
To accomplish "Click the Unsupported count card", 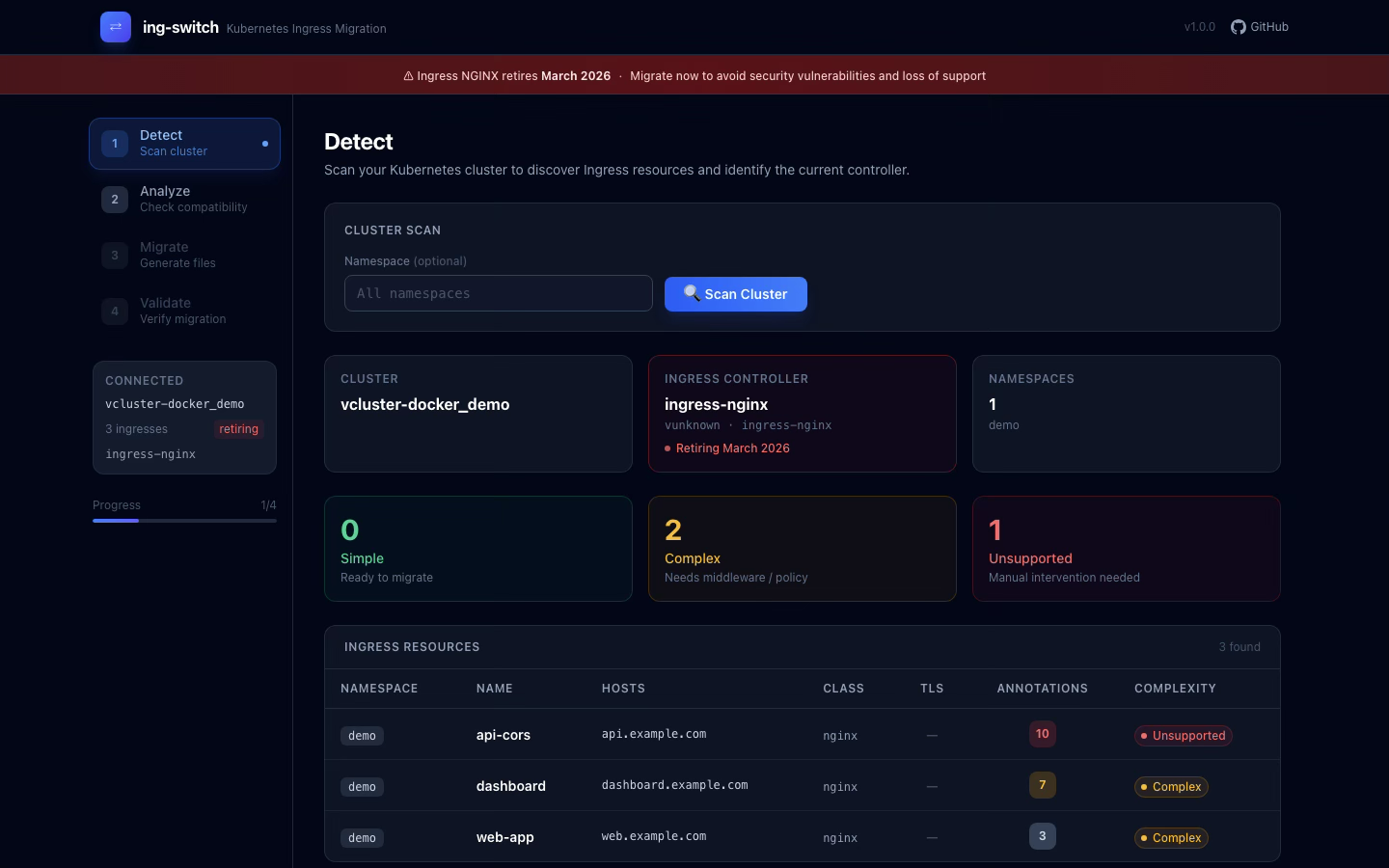I will point(1127,549).
